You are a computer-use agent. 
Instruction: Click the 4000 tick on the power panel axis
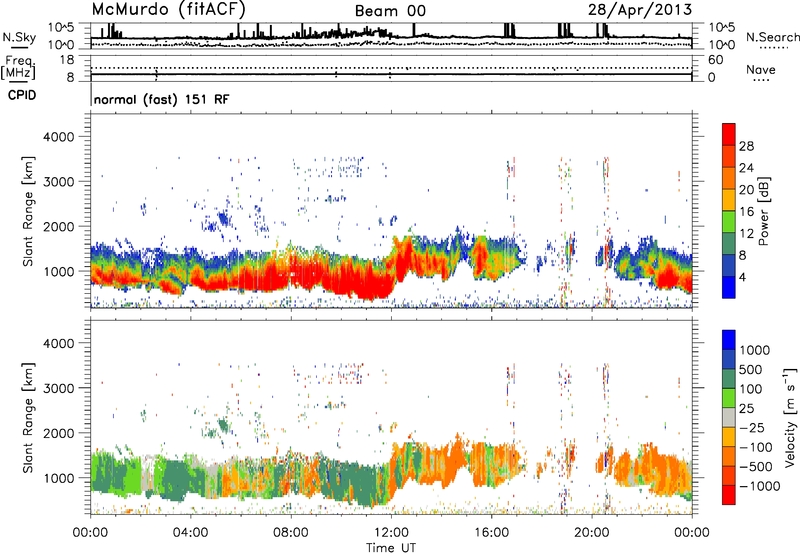[58, 137]
